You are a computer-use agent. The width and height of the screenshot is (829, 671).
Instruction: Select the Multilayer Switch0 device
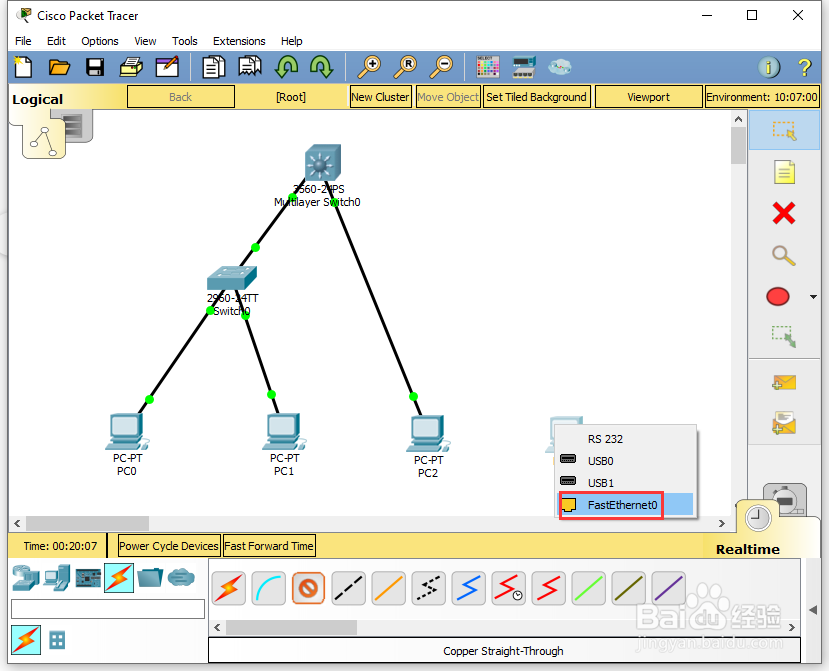coord(323,163)
